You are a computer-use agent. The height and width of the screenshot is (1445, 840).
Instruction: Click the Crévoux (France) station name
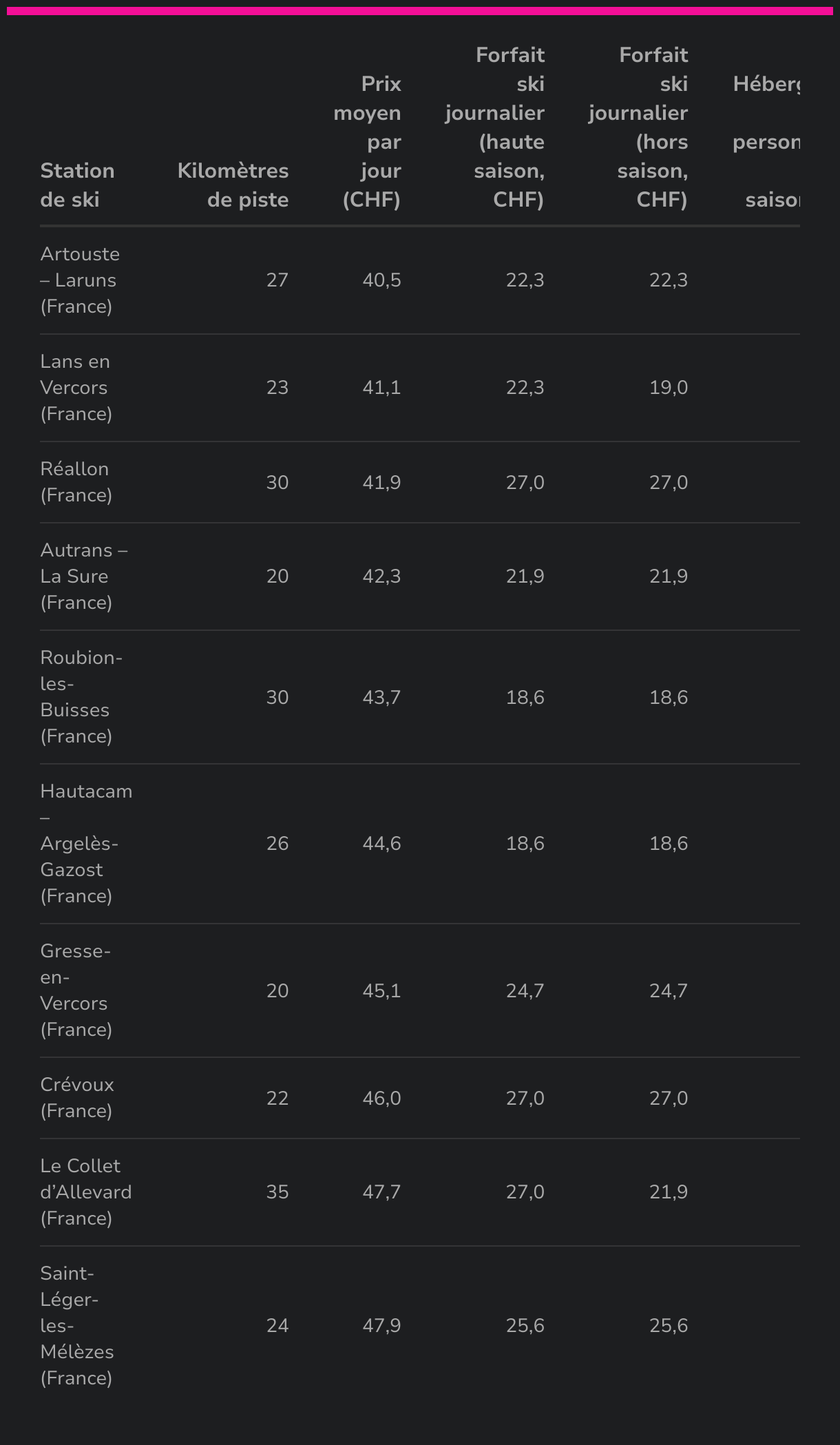tap(77, 1097)
